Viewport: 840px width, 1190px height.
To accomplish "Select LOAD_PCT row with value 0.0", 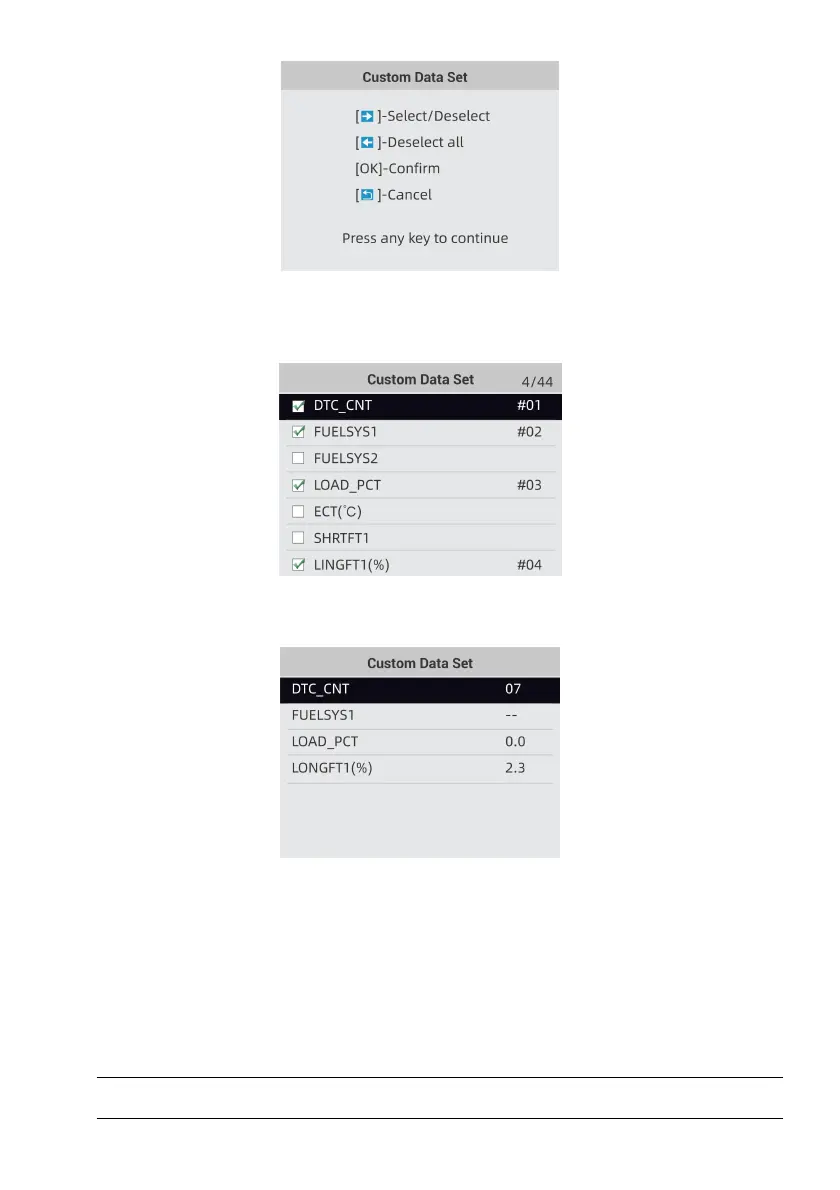I will pos(419,742).
